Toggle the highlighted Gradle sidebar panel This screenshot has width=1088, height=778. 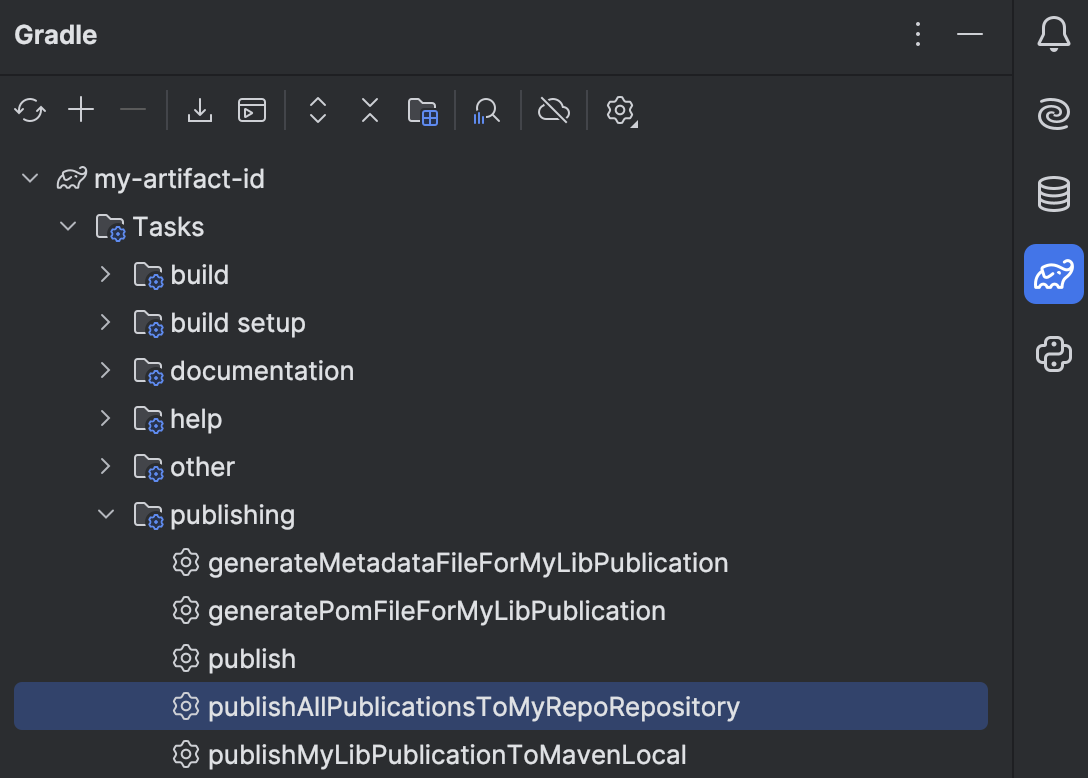pyautogui.click(x=1053, y=274)
